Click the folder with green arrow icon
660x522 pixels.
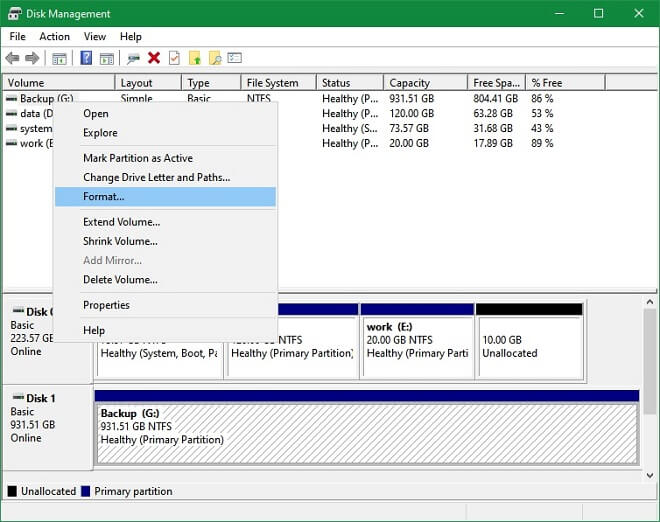tap(195, 58)
